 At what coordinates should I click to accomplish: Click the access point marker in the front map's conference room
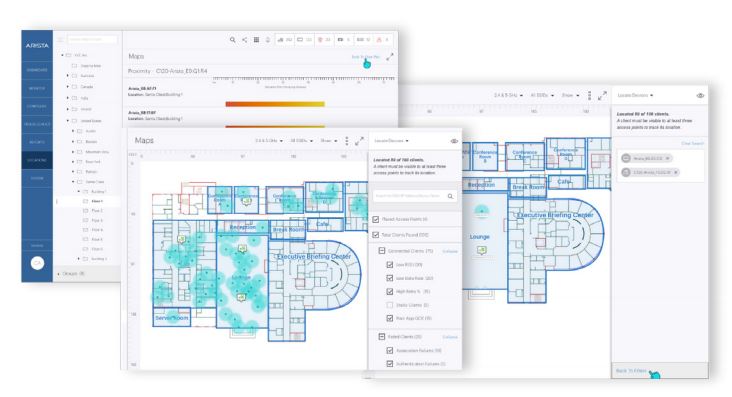247,201
